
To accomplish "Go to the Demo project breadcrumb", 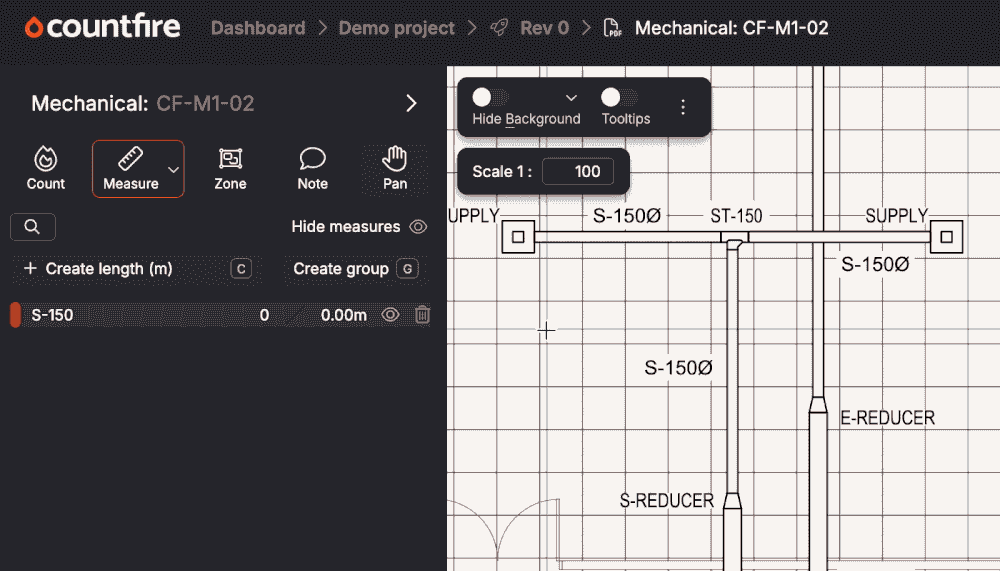I will [x=396, y=28].
